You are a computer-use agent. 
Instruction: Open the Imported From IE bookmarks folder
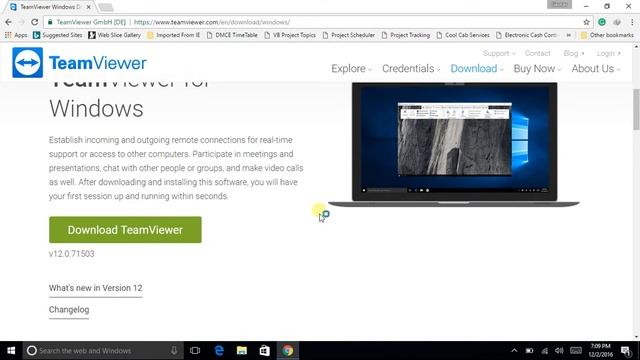coord(173,35)
